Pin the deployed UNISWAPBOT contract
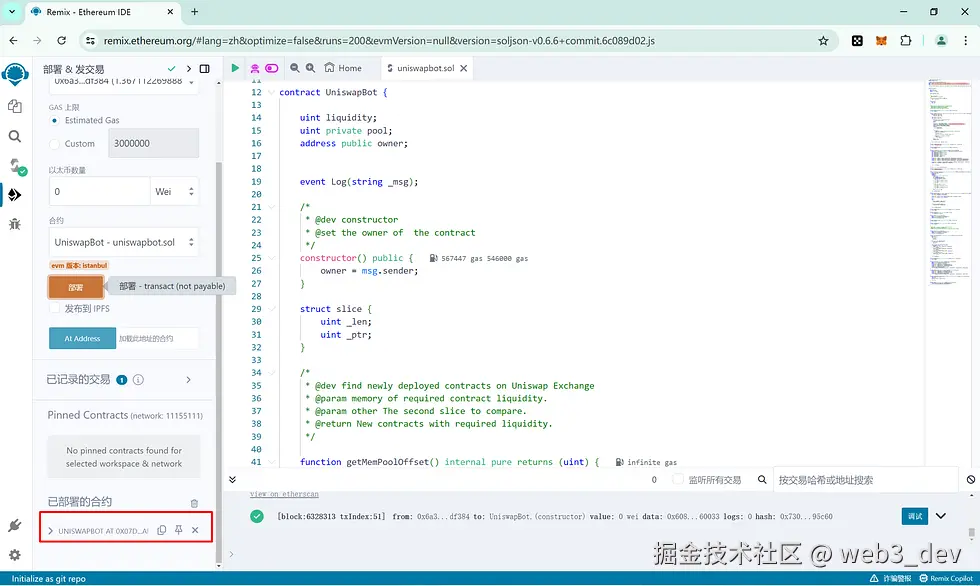Viewport: 980px width, 586px height. tap(179, 530)
